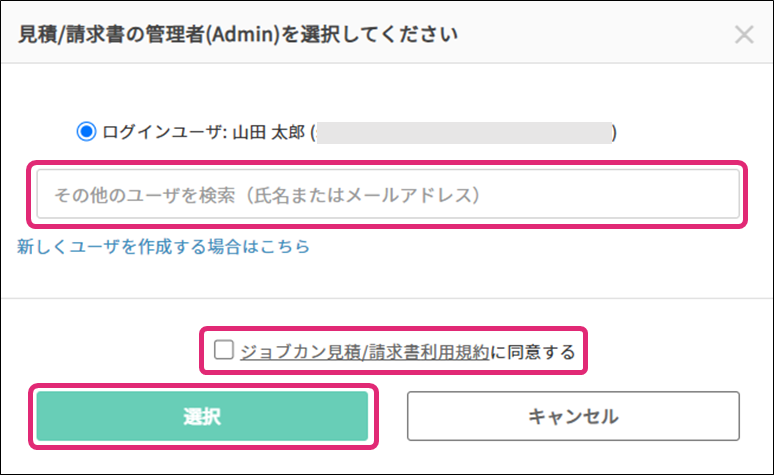
Task: Click the grayed-out masked email address
Action: [464, 132]
